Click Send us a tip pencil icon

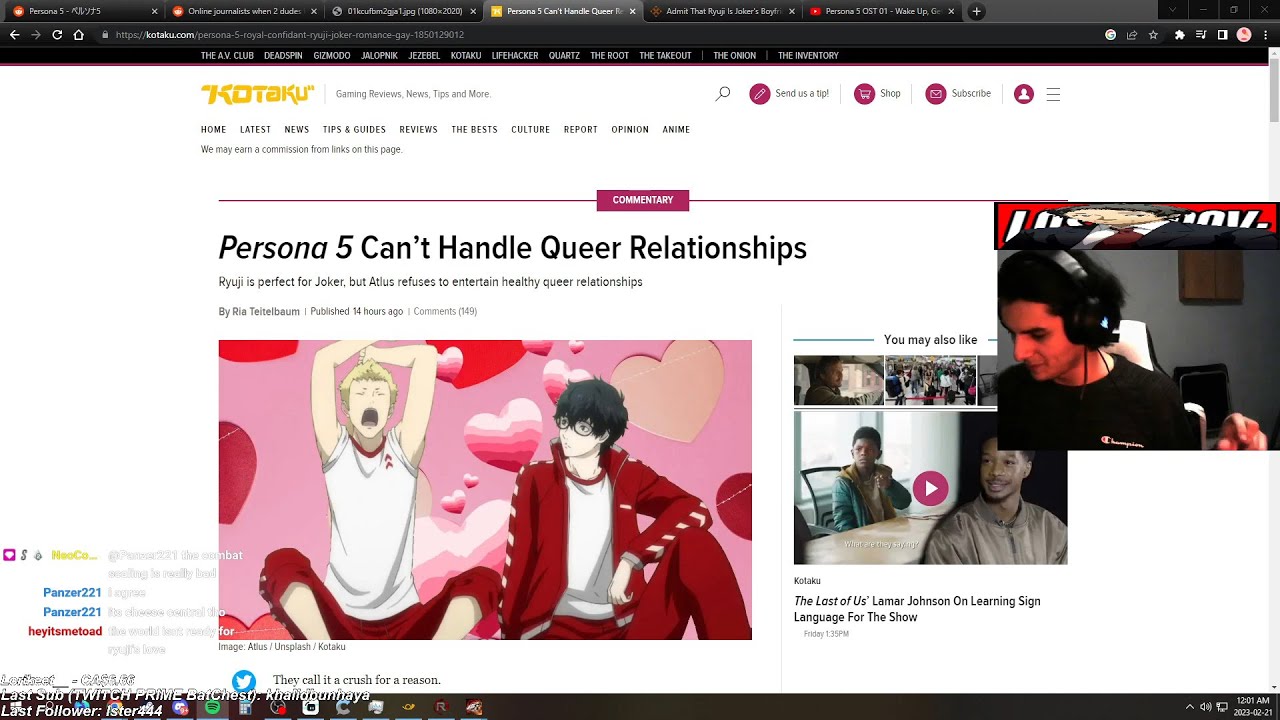[x=760, y=94]
